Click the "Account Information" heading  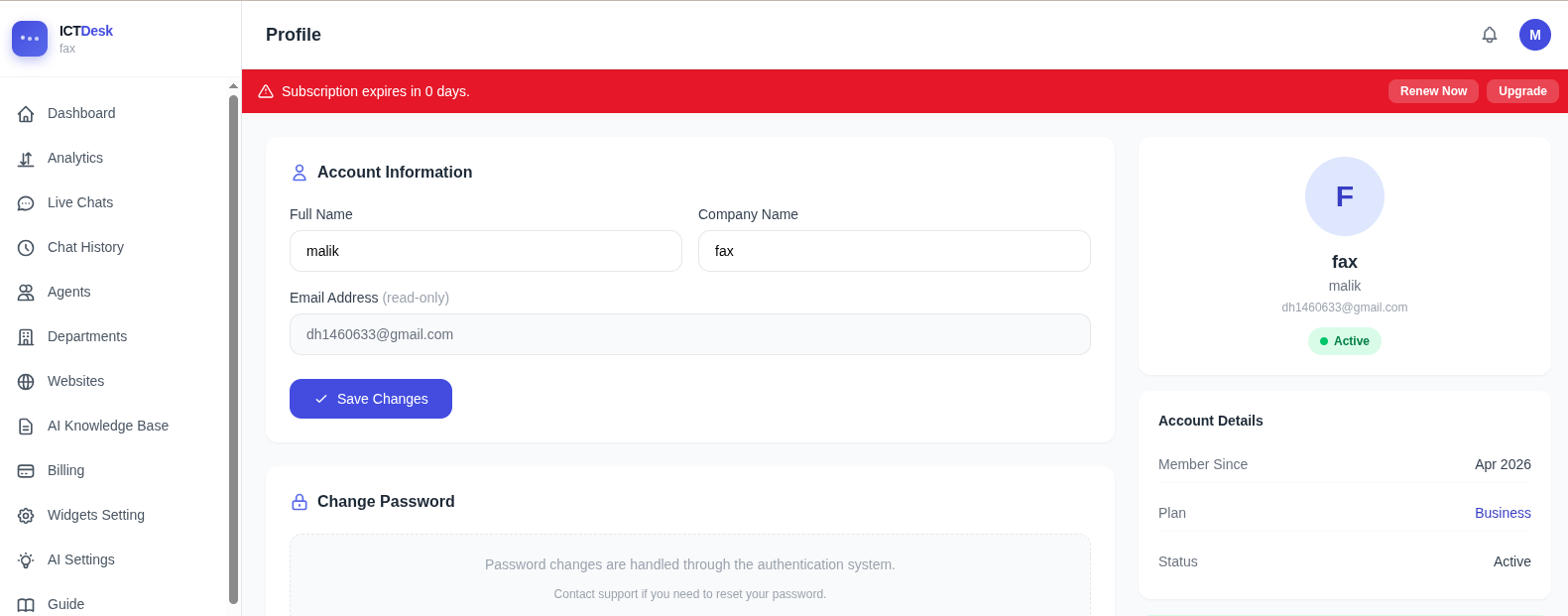coord(395,173)
